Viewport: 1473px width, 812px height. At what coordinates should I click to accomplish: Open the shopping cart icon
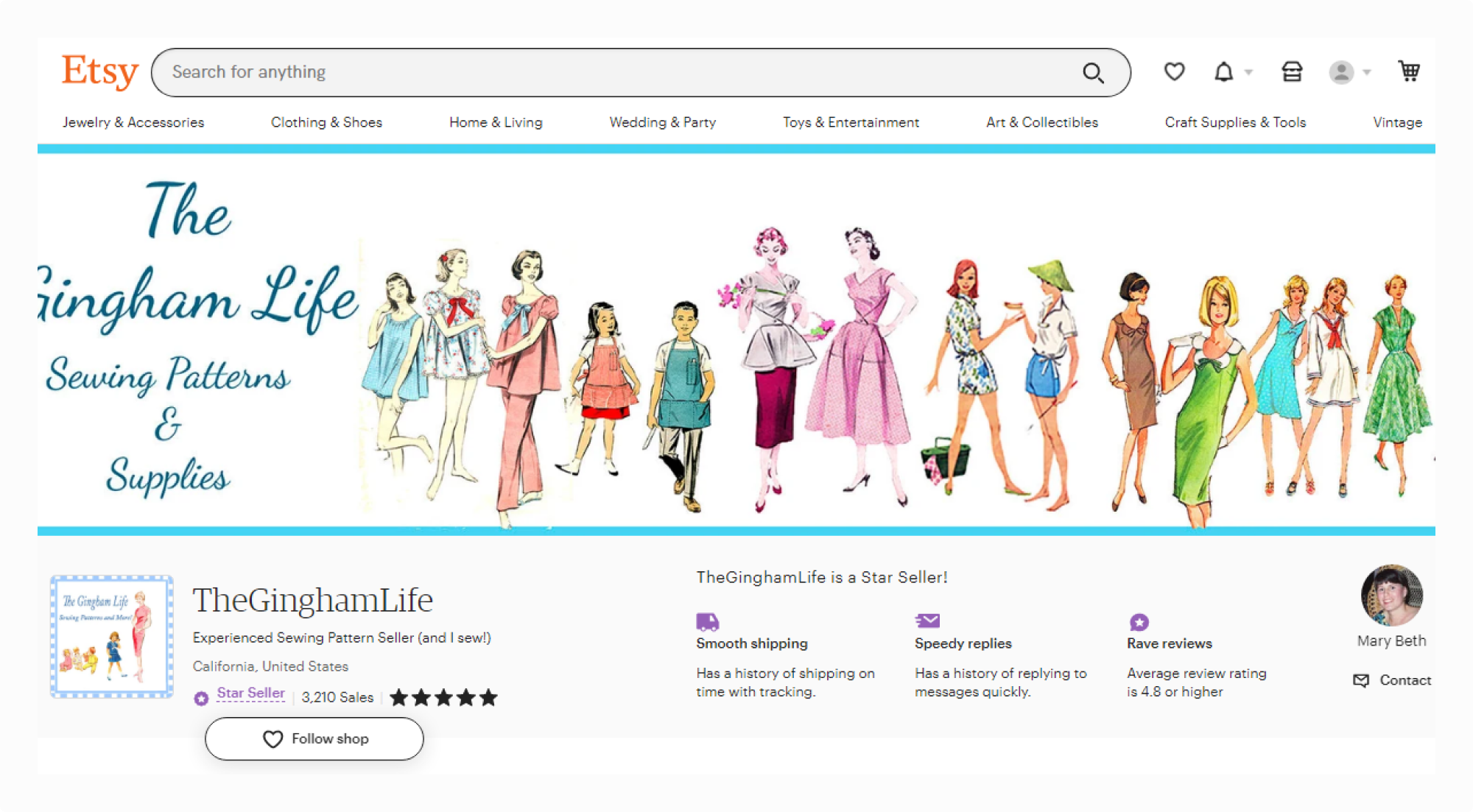pyautogui.click(x=1409, y=71)
